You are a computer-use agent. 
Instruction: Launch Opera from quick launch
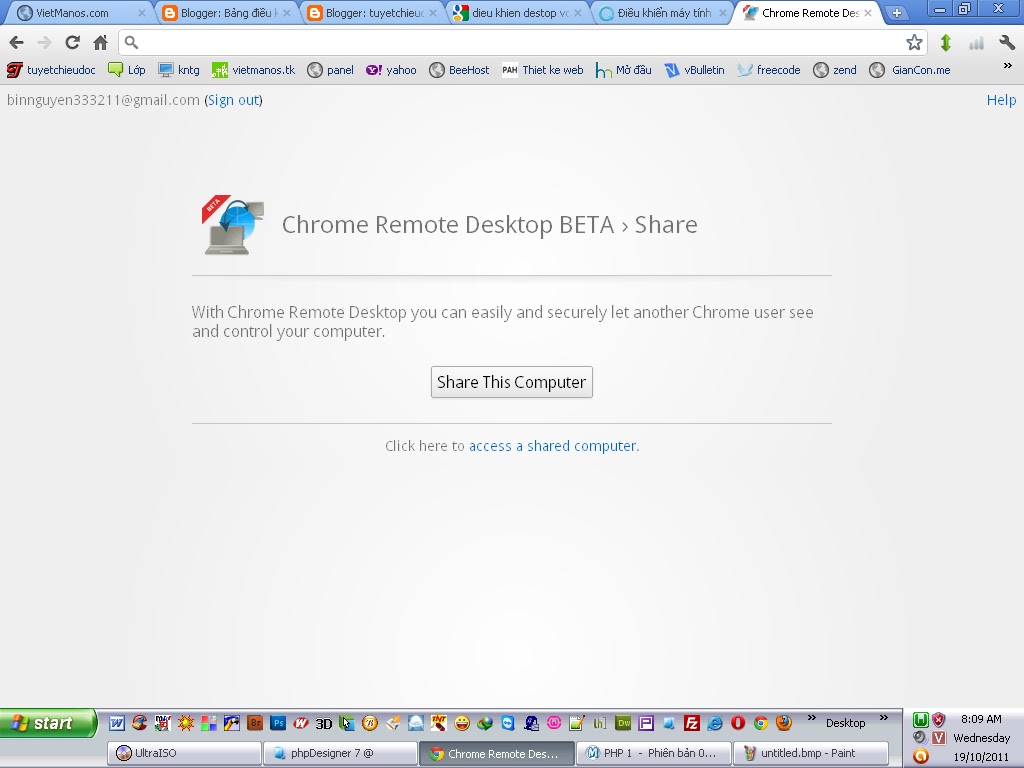[x=738, y=723]
